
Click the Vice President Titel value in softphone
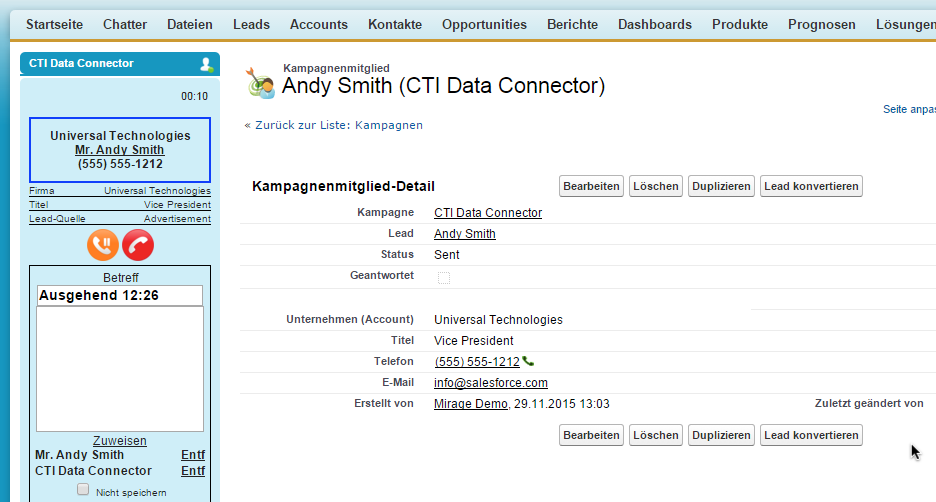[177, 205]
